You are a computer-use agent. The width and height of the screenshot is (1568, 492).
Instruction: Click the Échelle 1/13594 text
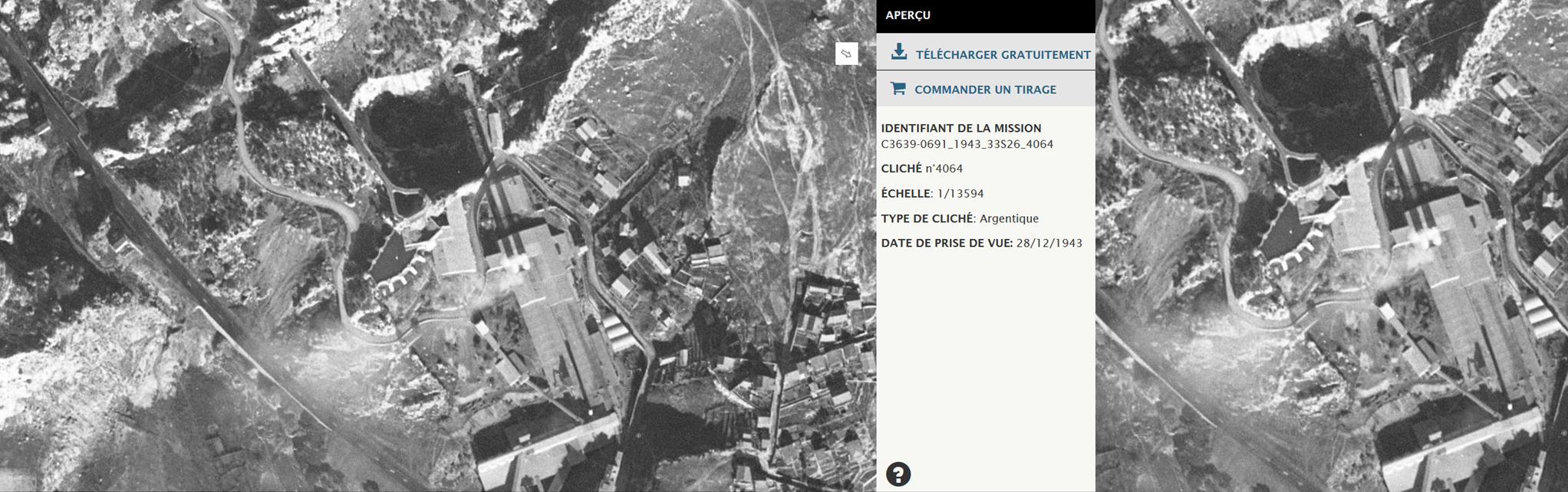point(932,194)
